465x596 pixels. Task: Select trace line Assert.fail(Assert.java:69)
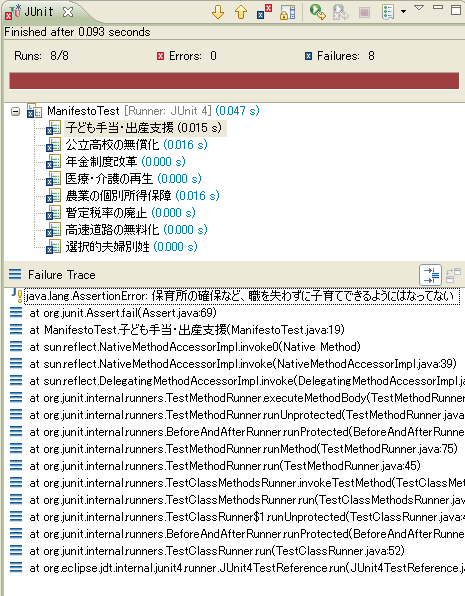(x=123, y=313)
